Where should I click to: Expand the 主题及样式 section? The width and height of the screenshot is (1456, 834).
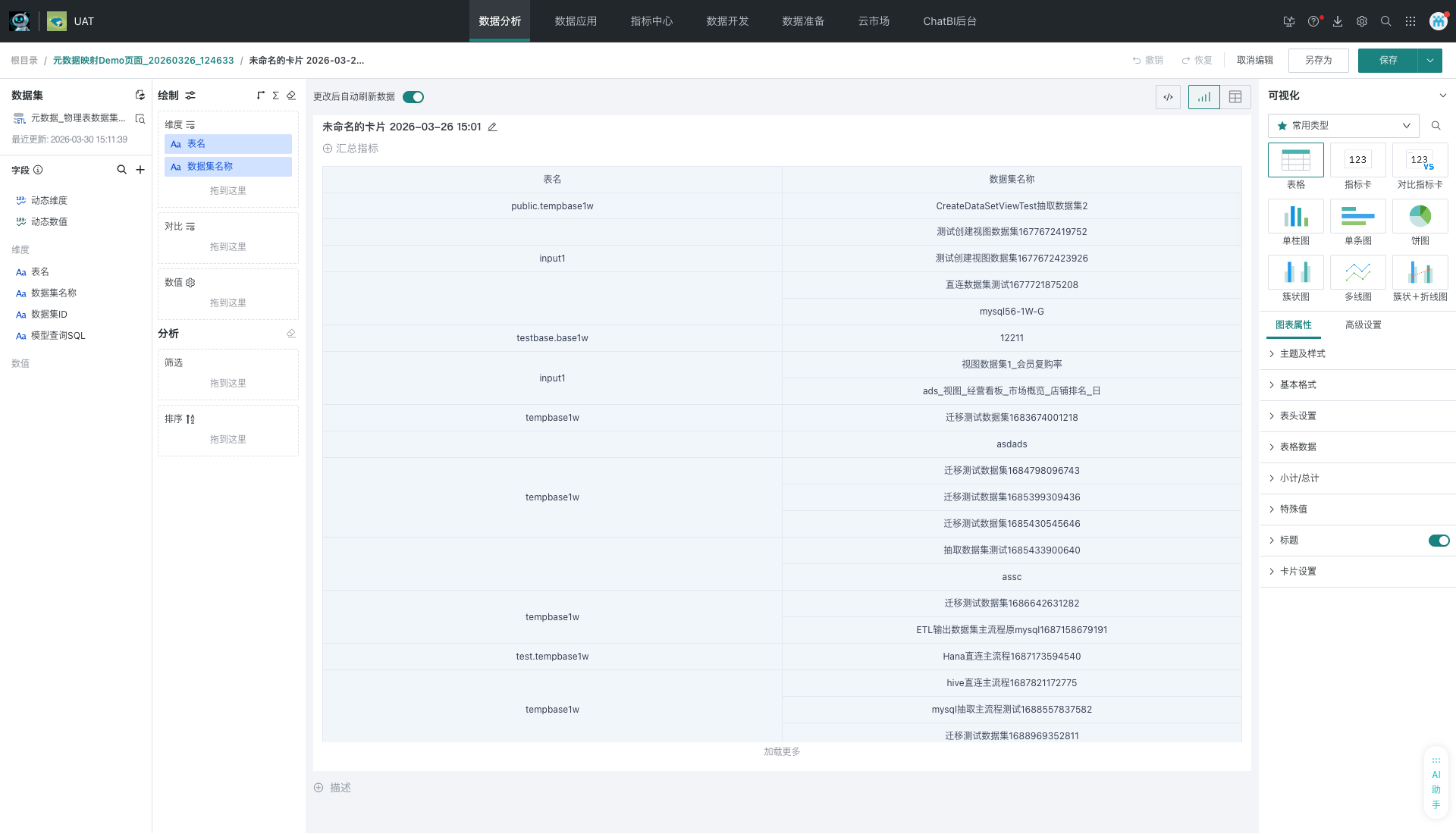tap(1302, 354)
